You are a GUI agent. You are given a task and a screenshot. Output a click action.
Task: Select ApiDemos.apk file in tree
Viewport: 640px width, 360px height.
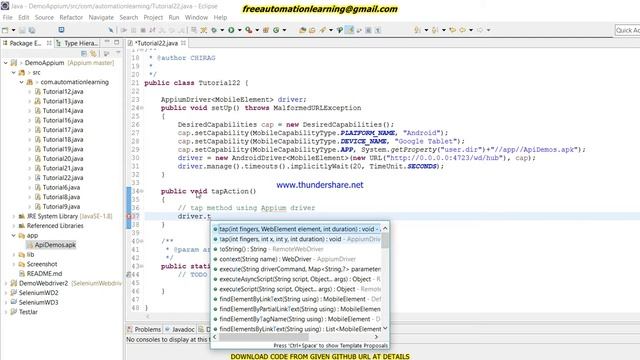(x=55, y=245)
